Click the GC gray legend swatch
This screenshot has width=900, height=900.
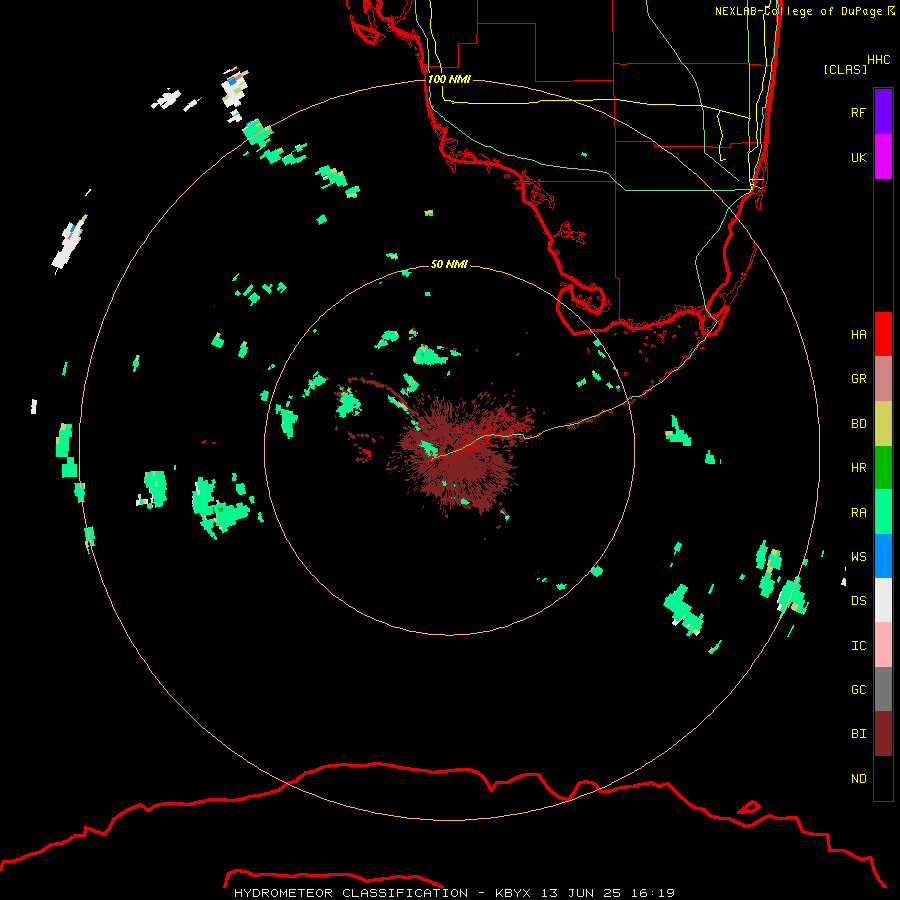pyautogui.click(x=883, y=689)
